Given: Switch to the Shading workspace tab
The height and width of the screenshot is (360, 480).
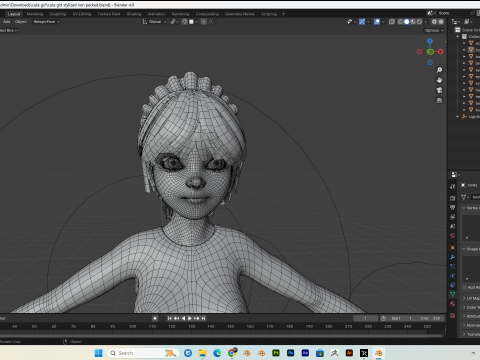Looking at the screenshot, I should [134, 14].
